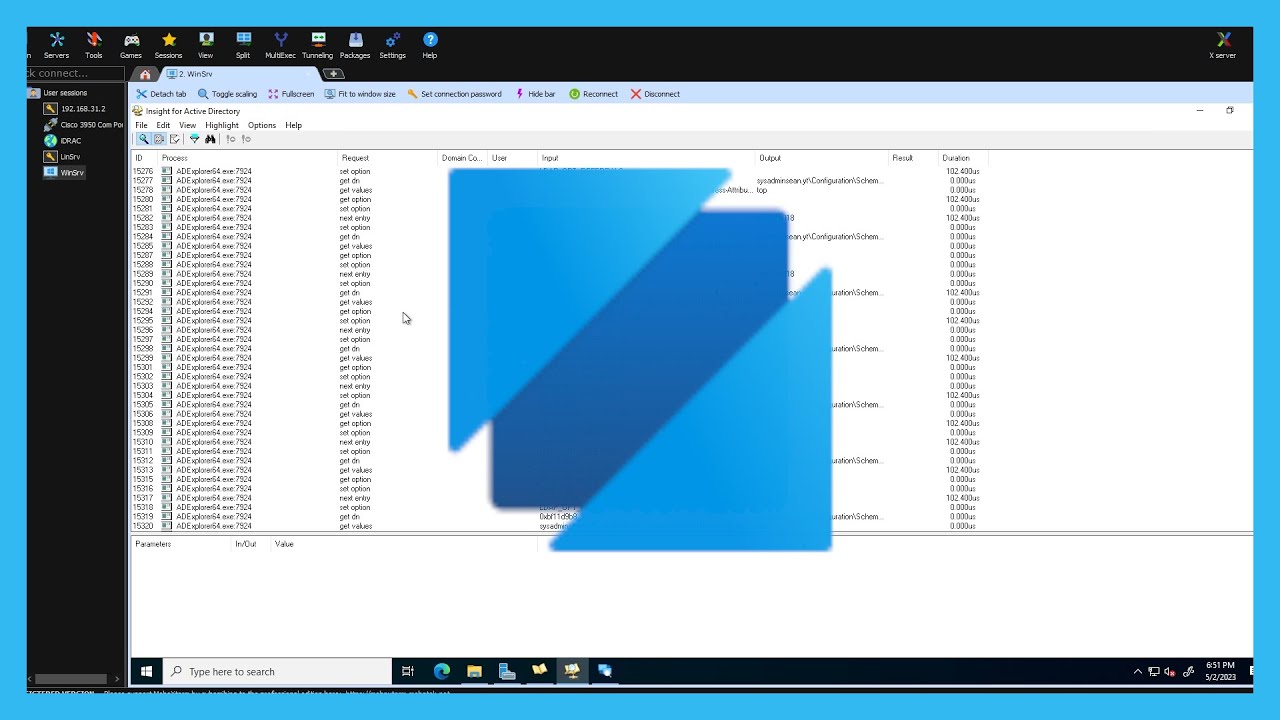Click Set connection password
The image size is (1280, 720).
click(454, 94)
